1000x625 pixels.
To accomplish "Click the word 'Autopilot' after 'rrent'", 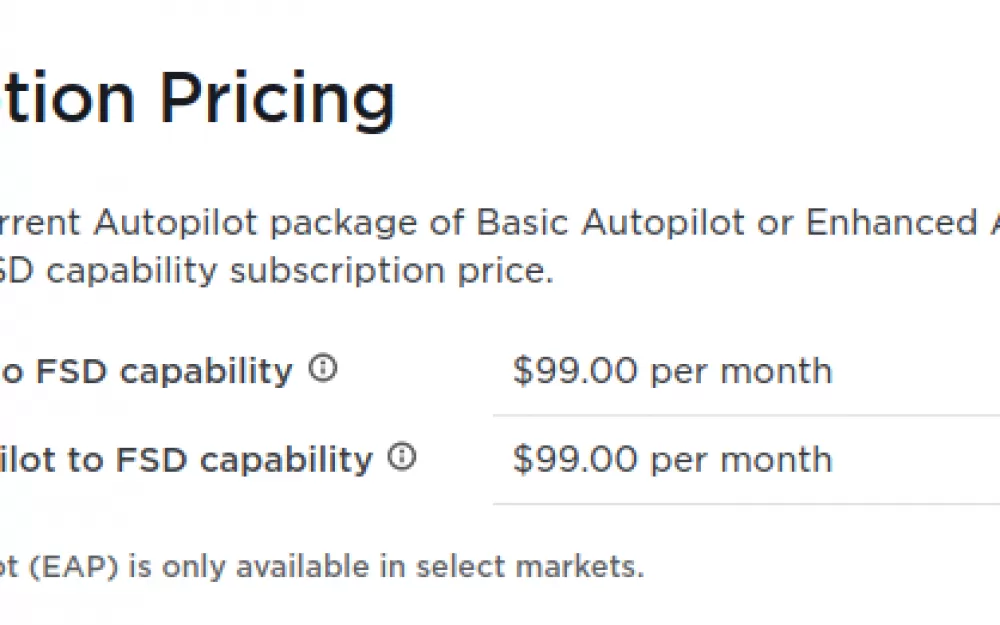I will pyautogui.click(x=175, y=223).
